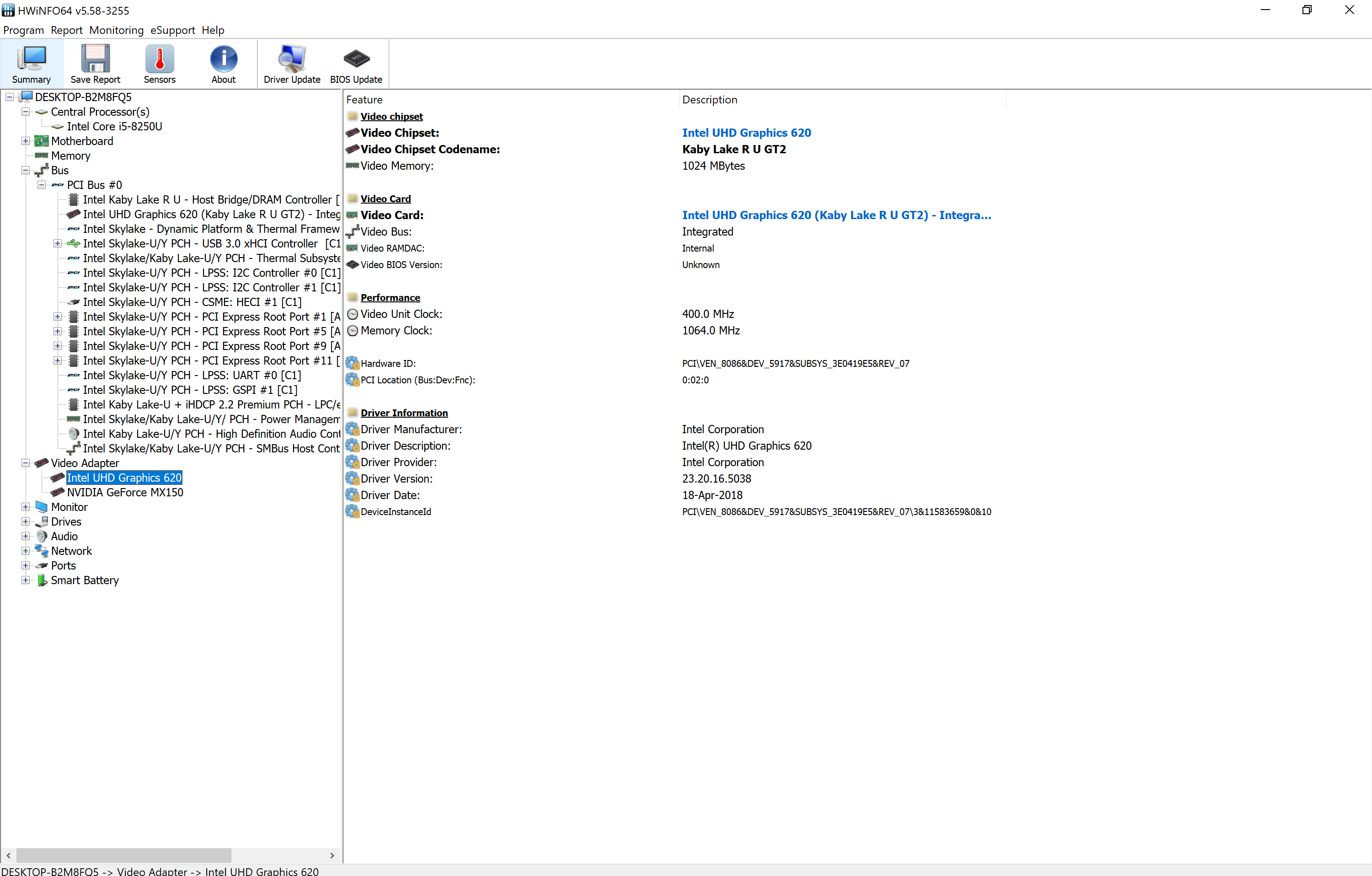Click the SMBus Host Controller icon

pos(74,448)
